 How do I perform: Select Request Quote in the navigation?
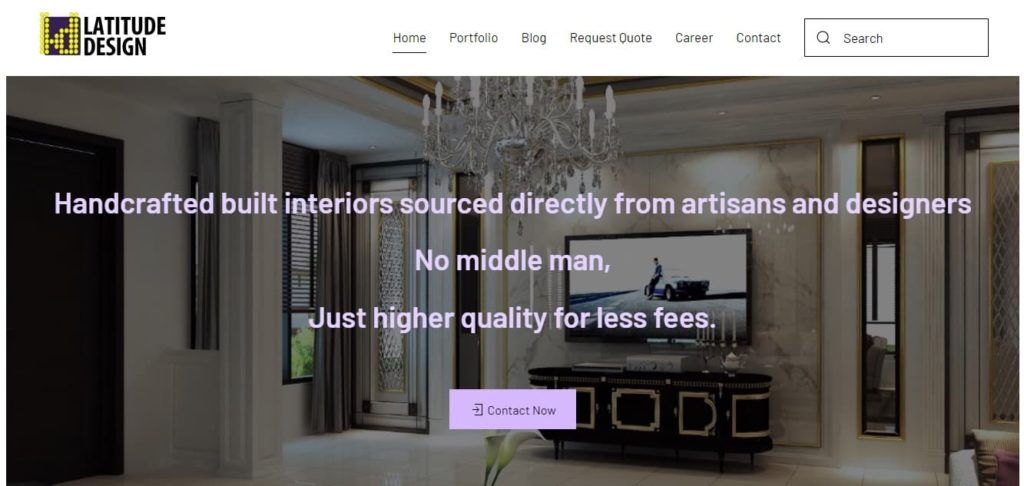click(611, 38)
